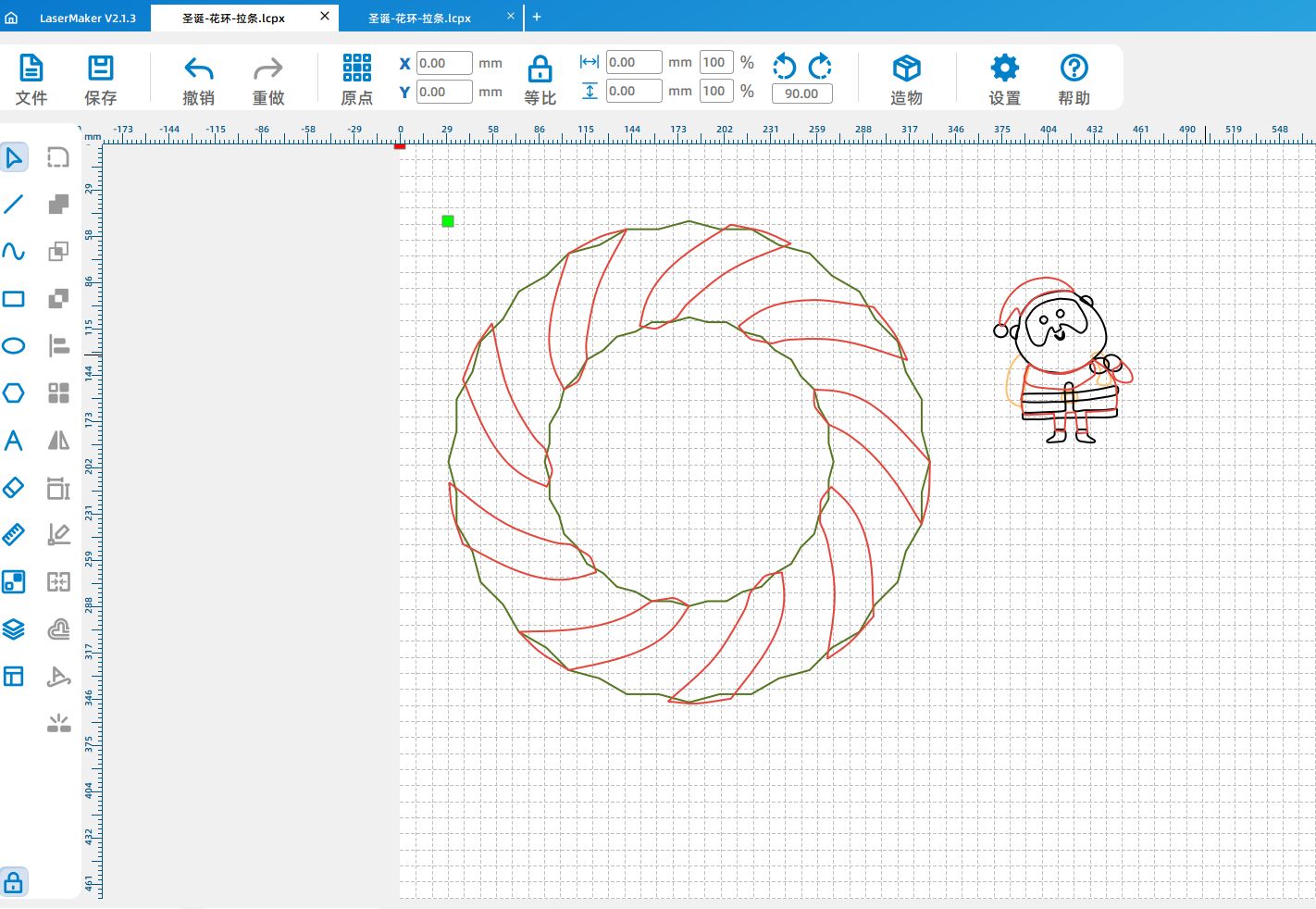The width and height of the screenshot is (1316, 909).
Task: Click the green square marker on canvas
Action: point(448,221)
